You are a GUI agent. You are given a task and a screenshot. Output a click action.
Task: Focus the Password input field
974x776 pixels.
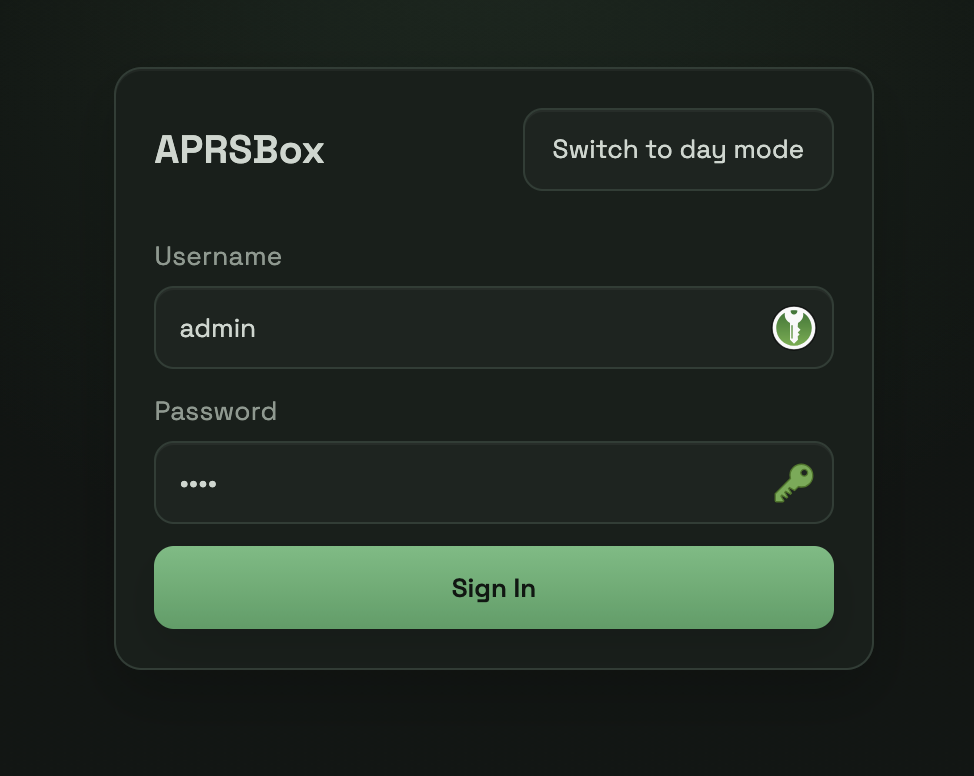(494, 483)
